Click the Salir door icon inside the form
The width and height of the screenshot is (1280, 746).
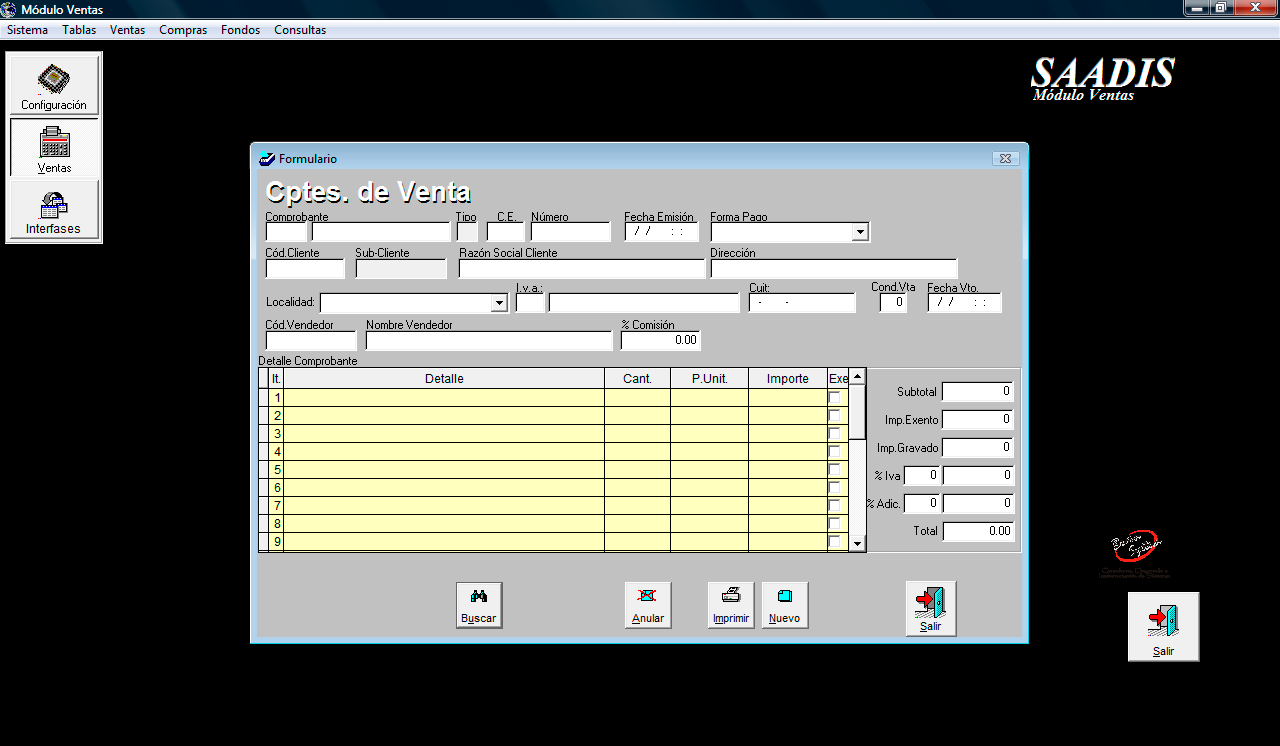click(931, 608)
